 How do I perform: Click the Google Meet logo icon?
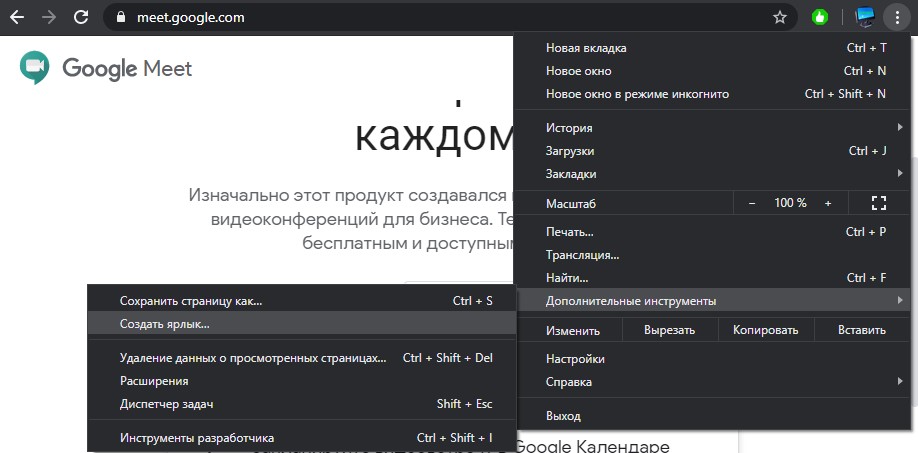coord(34,67)
